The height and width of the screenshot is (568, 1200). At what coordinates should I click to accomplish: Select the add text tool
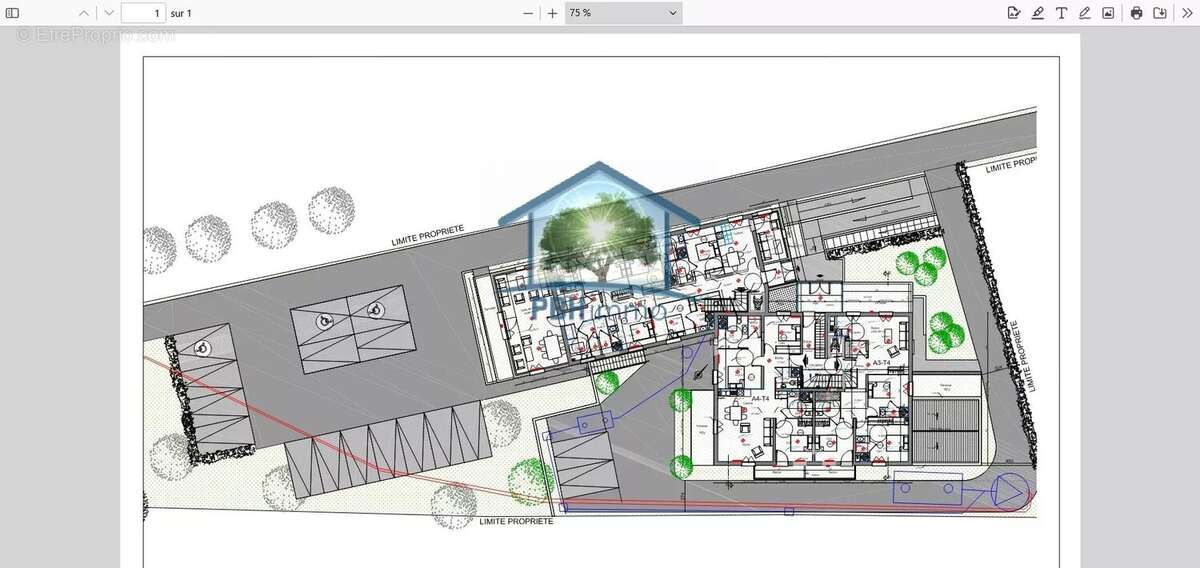[1061, 13]
